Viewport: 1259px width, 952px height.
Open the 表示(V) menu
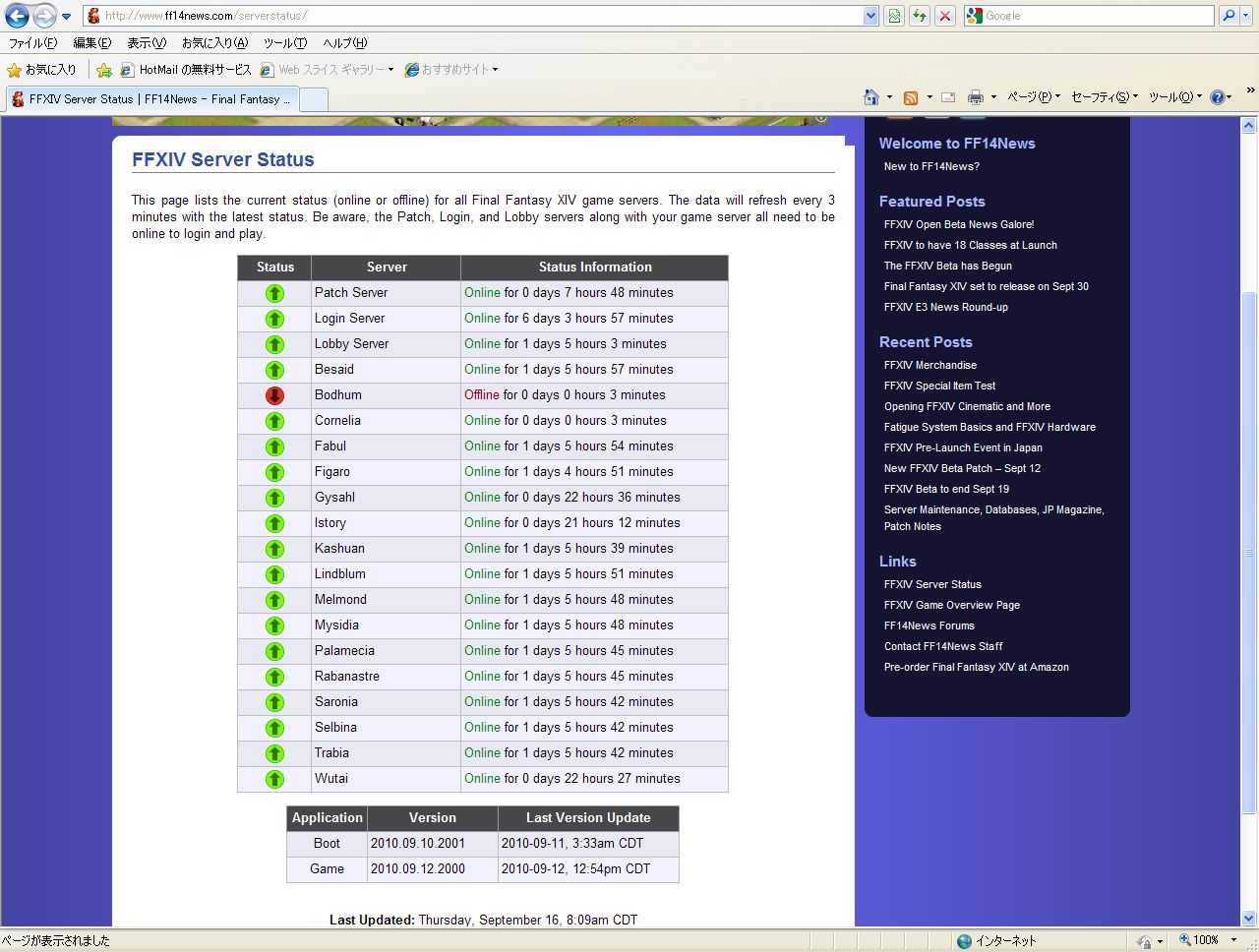pyautogui.click(x=147, y=43)
